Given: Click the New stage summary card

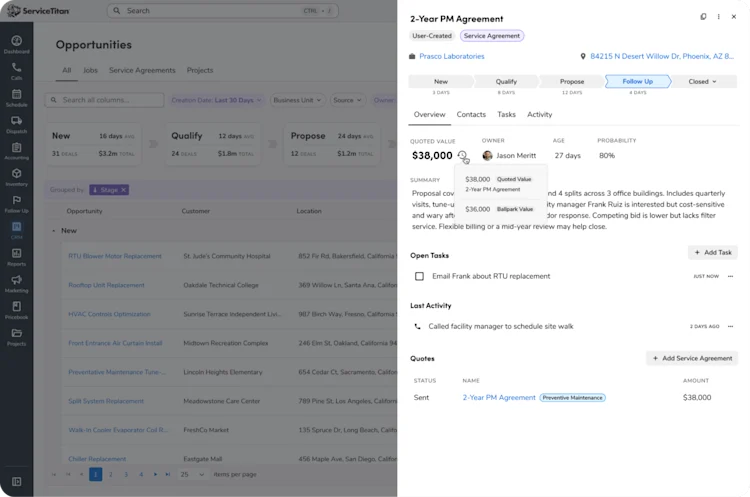Looking at the screenshot, I should [x=93, y=144].
